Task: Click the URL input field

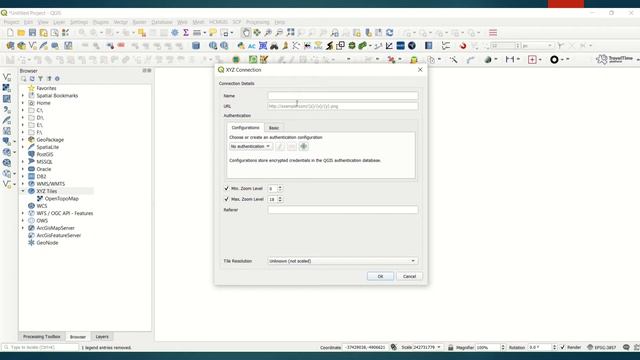Action: (x=342, y=106)
